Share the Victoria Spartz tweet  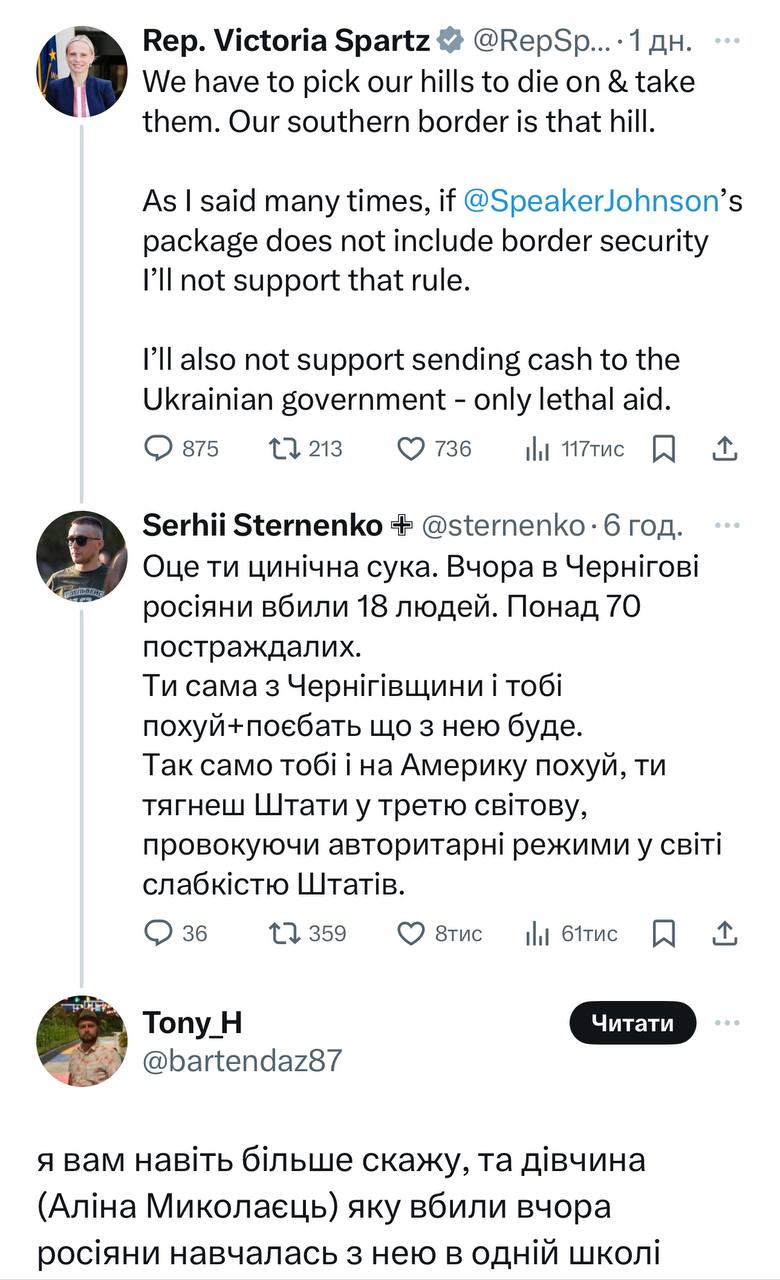(725, 449)
